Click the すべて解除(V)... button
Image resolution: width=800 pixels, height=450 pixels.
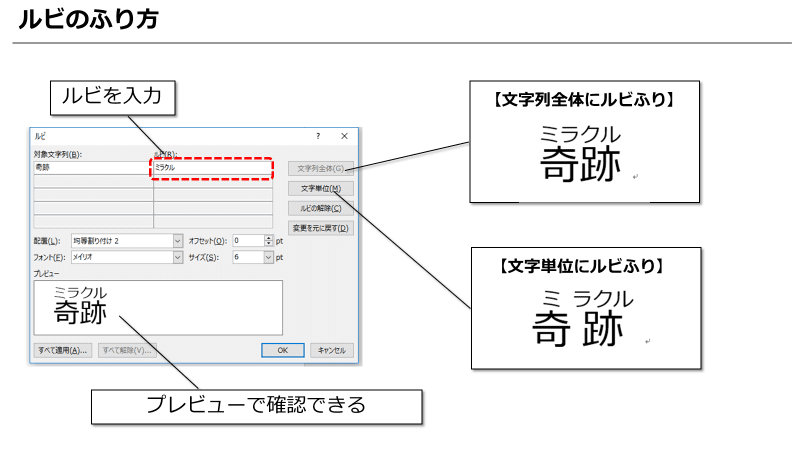coord(127,351)
